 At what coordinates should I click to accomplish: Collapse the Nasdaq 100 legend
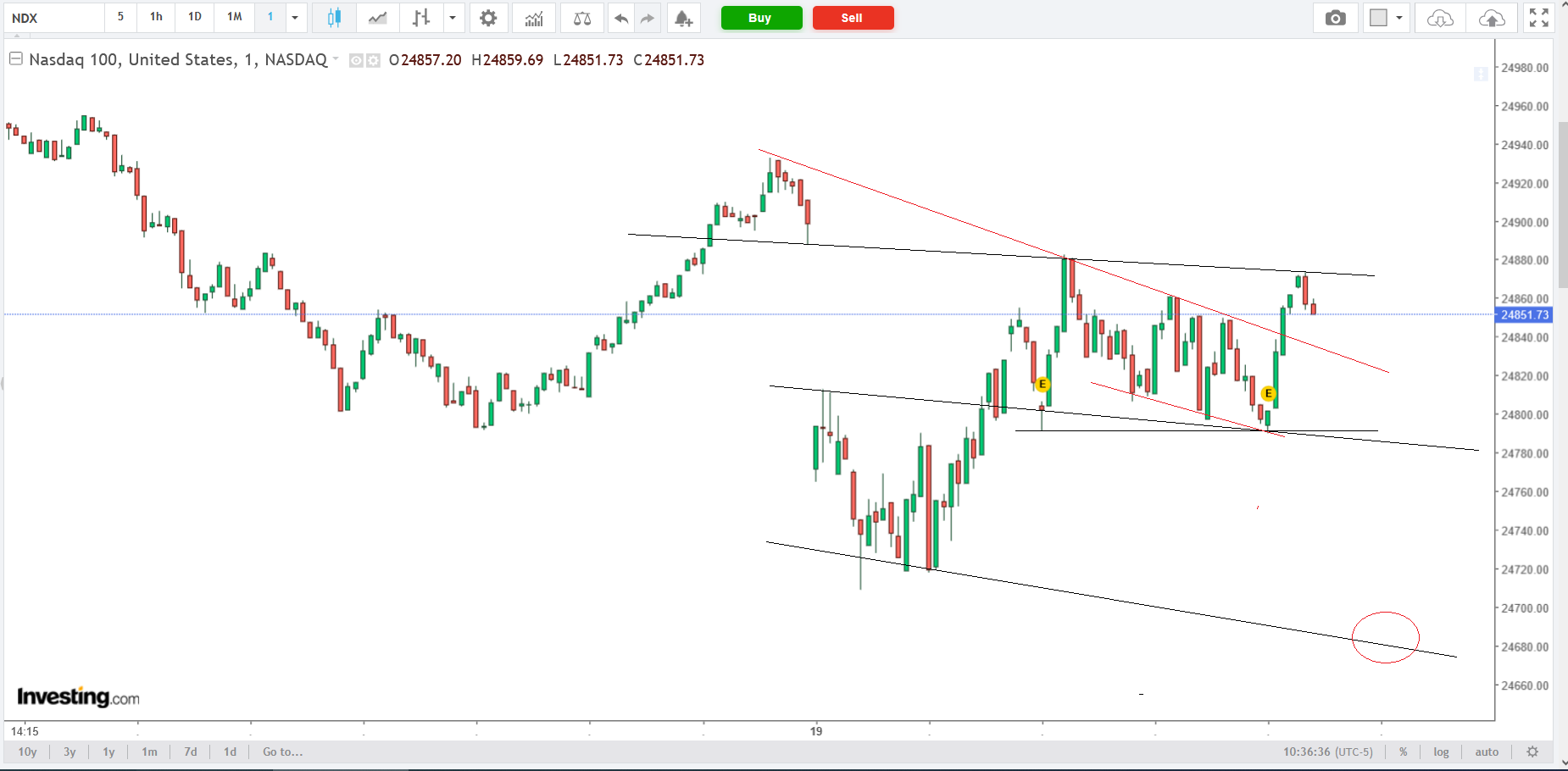(x=15, y=59)
